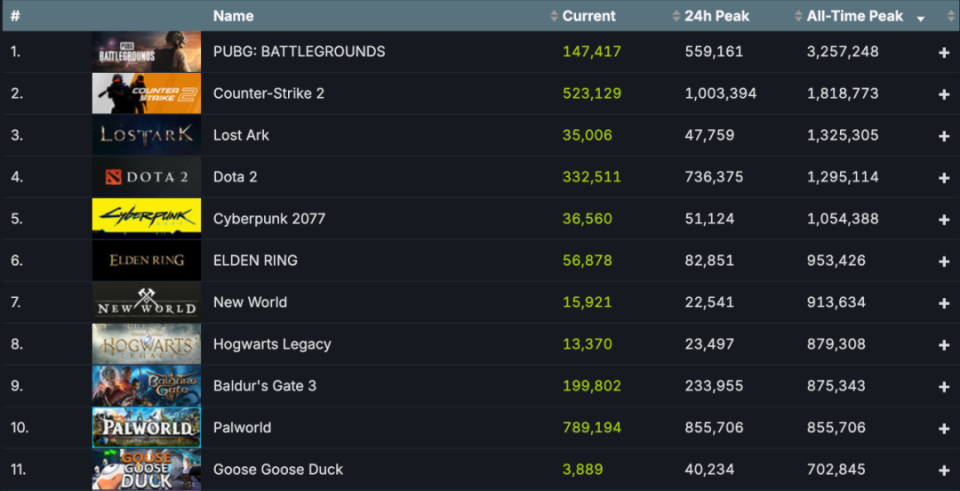960x491 pixels.
Task: Sort by the Current players column
Action: pyautogui.click(x=589, y=16)
